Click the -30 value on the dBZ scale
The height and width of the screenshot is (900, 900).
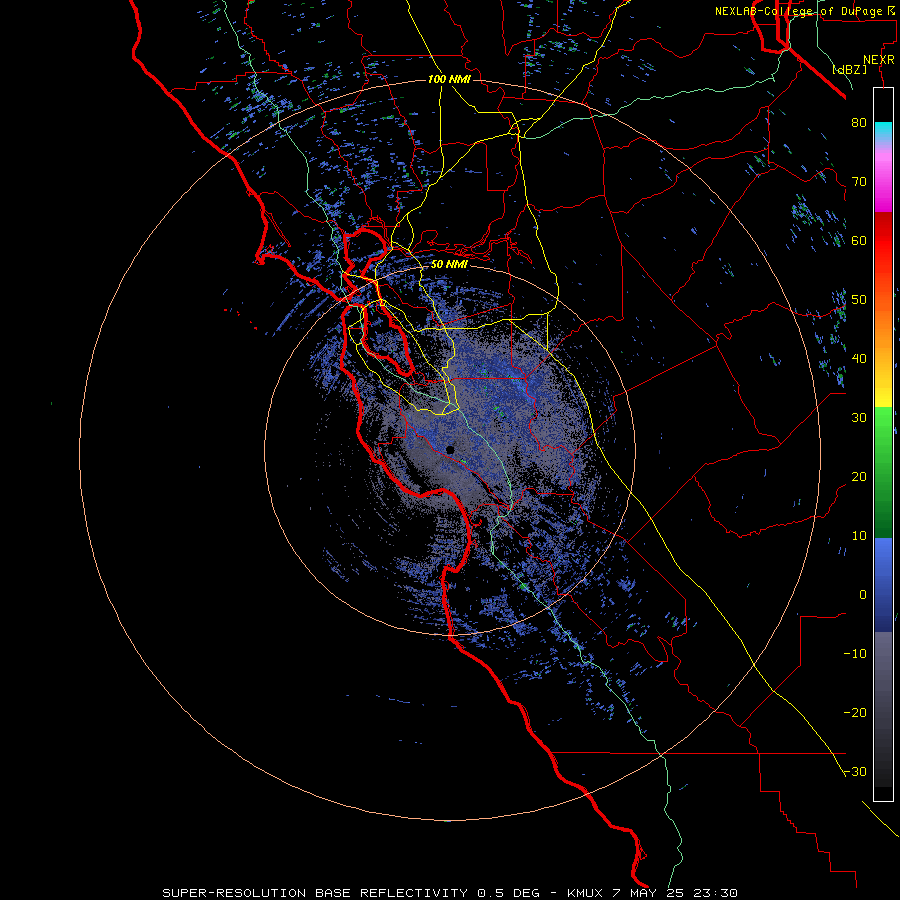tap(855, 772)
